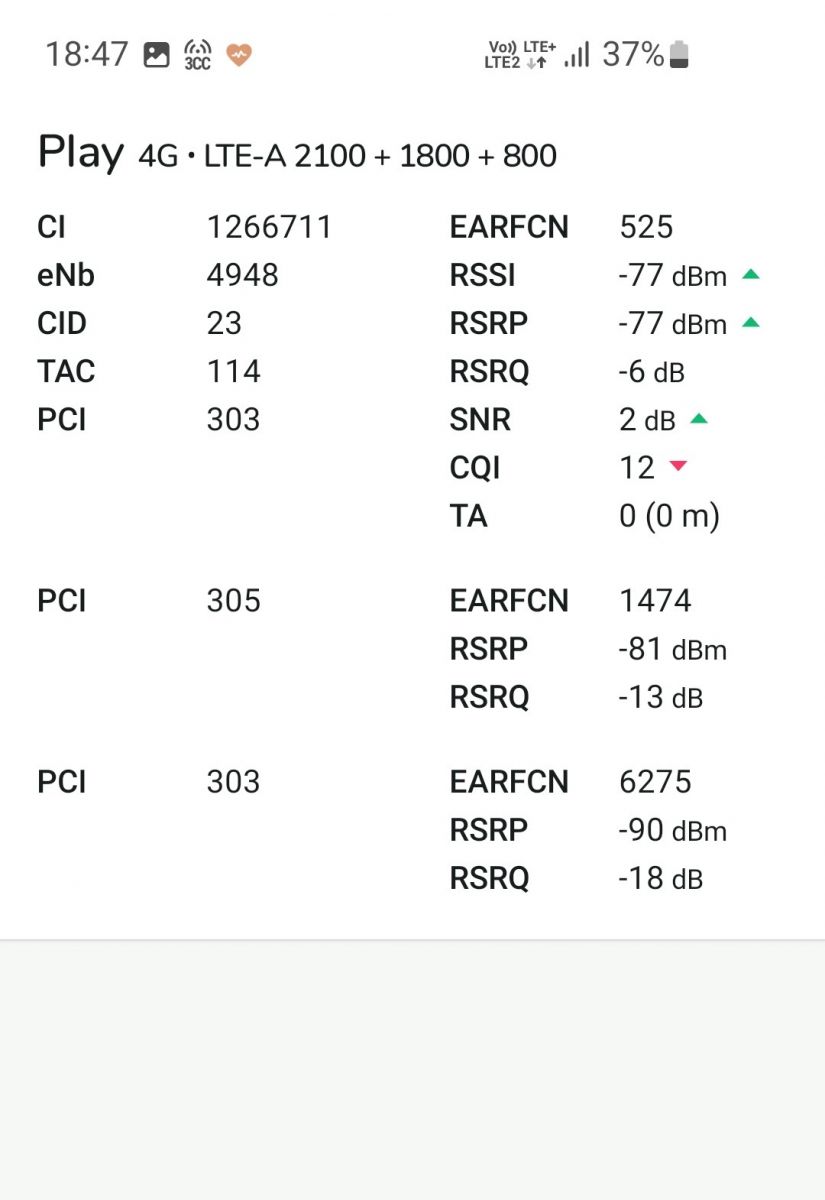
Task: Tap the EARFCN value 525
Action: [x=646, y=227]
